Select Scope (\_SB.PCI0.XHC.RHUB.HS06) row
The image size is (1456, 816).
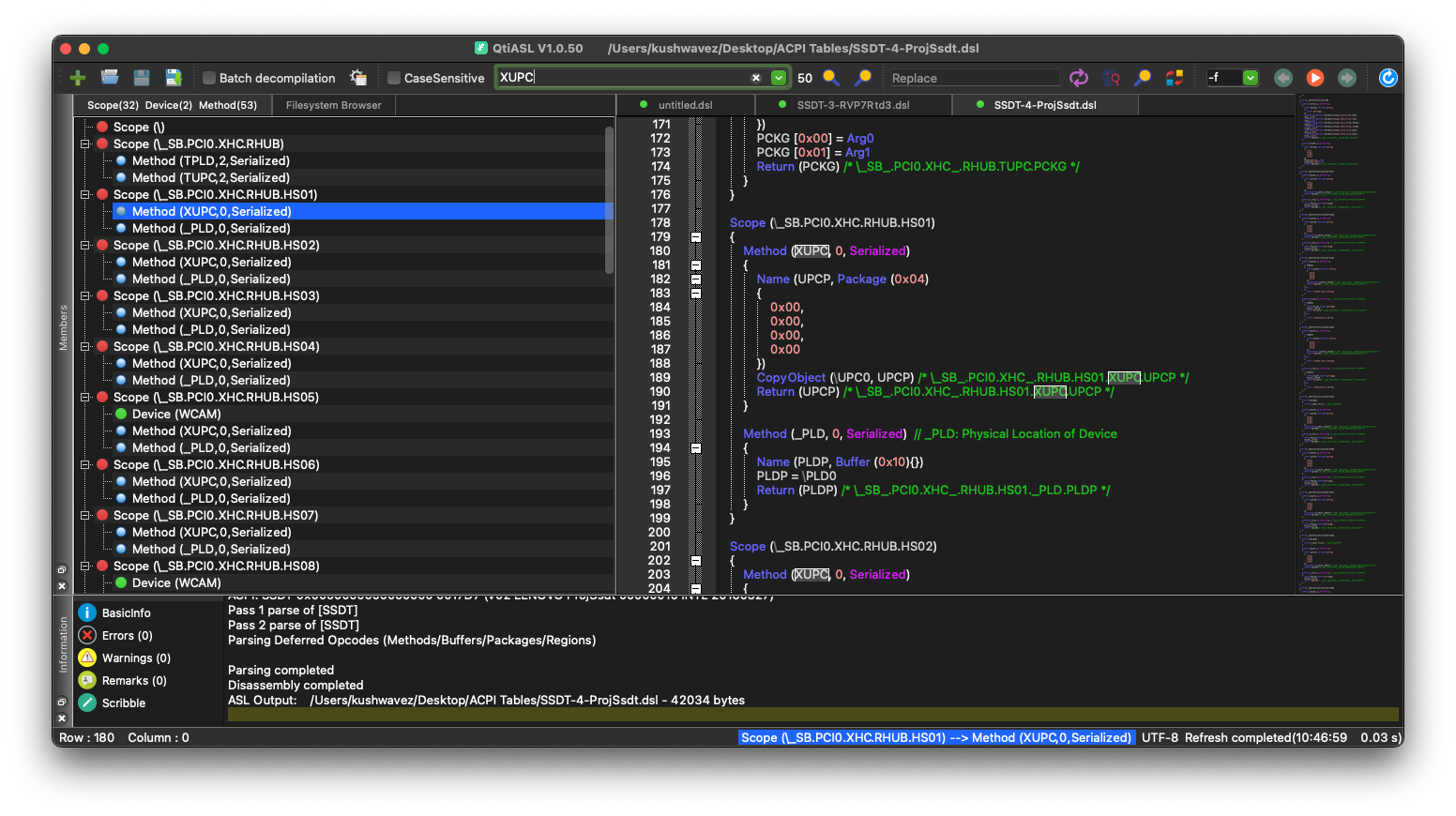coord(216,464)
